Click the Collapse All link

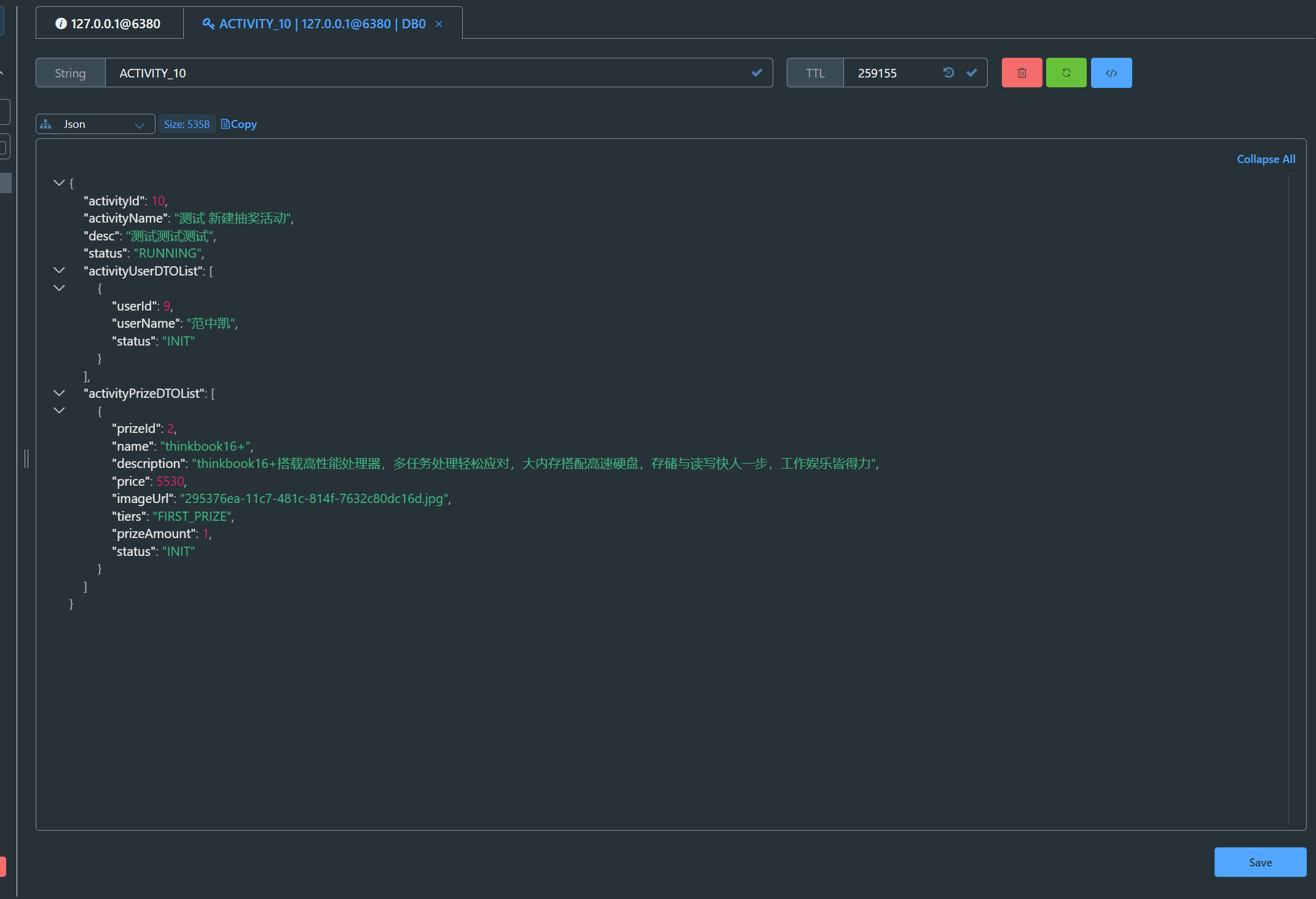tap(1266, 159)
